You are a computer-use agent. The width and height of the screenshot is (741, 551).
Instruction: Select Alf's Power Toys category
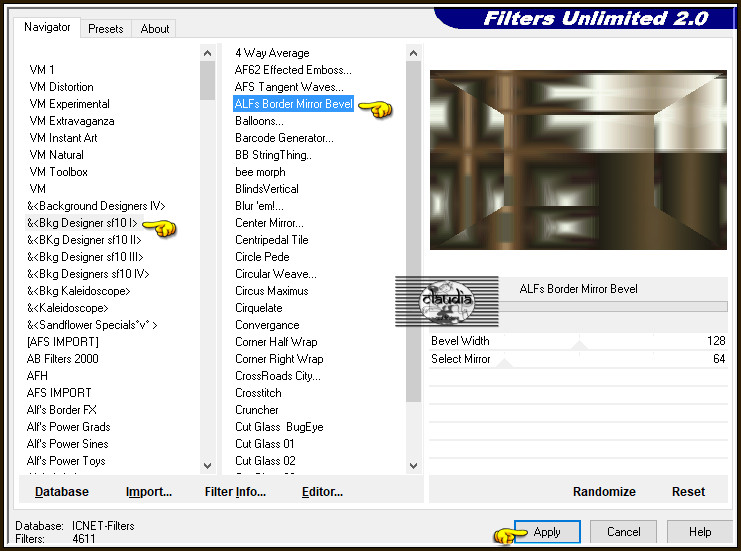[x=66, y=461]
